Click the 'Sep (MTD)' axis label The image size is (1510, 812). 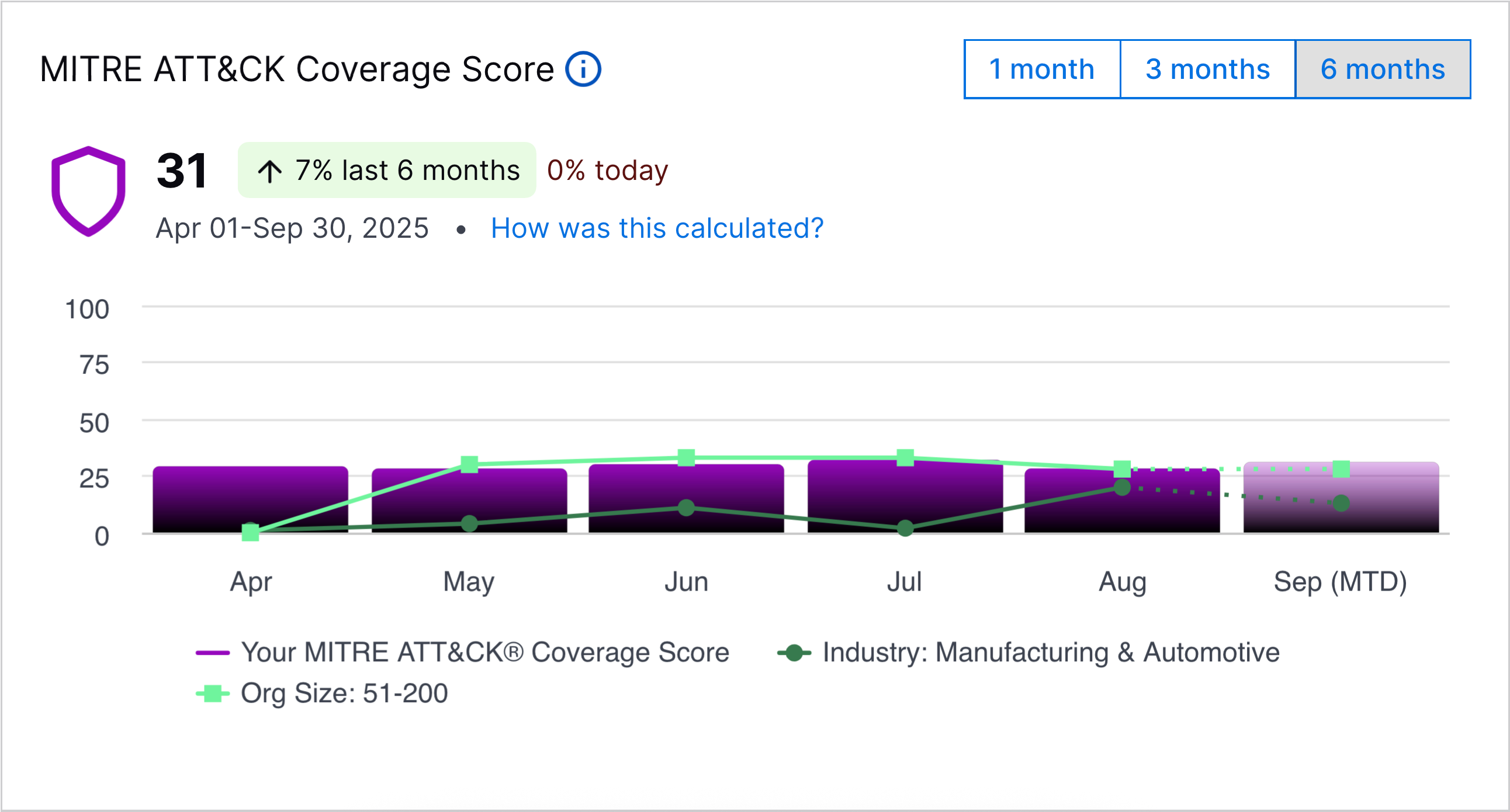(1341, 582)
